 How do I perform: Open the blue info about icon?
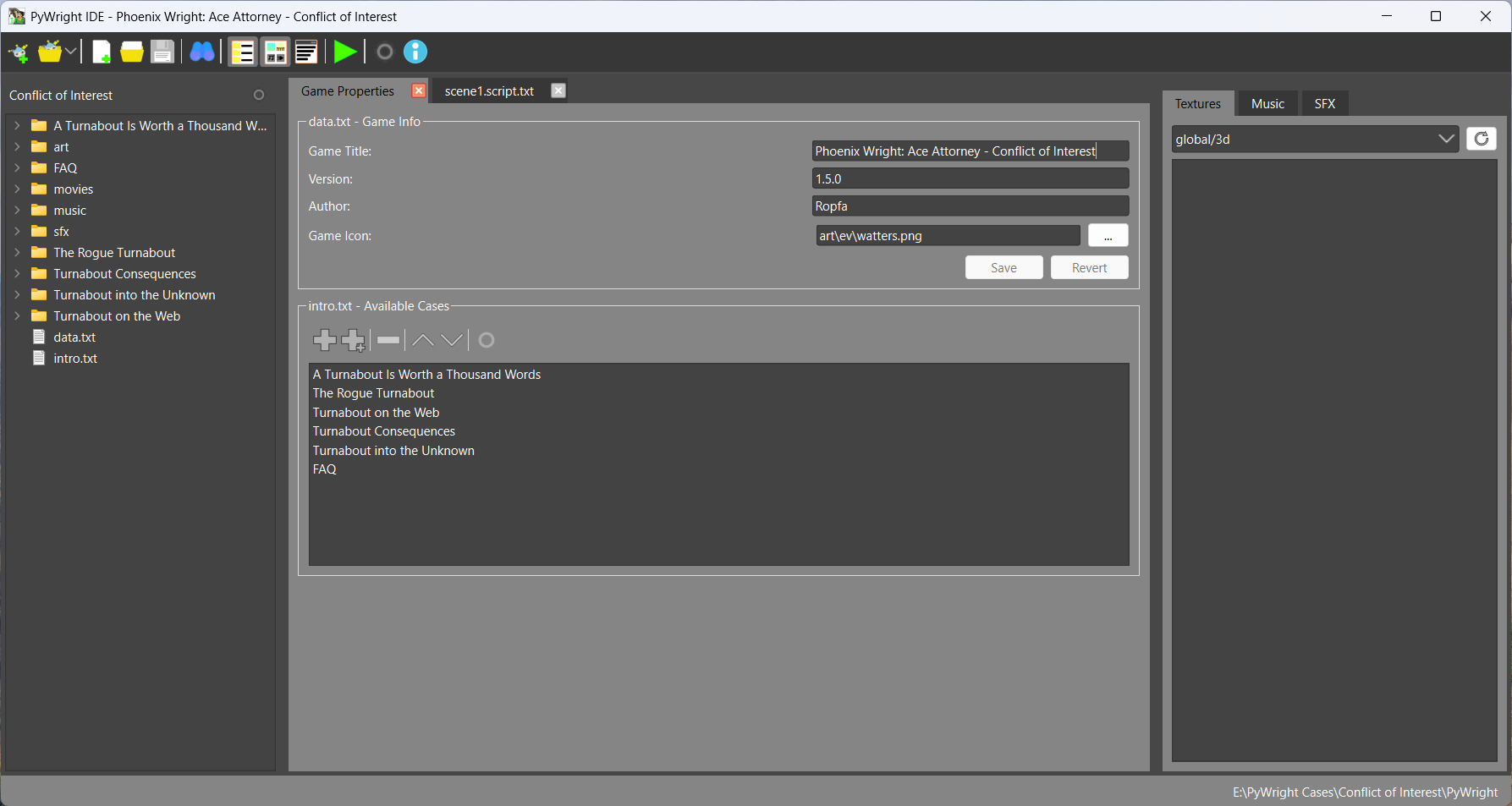click(415, 52)
